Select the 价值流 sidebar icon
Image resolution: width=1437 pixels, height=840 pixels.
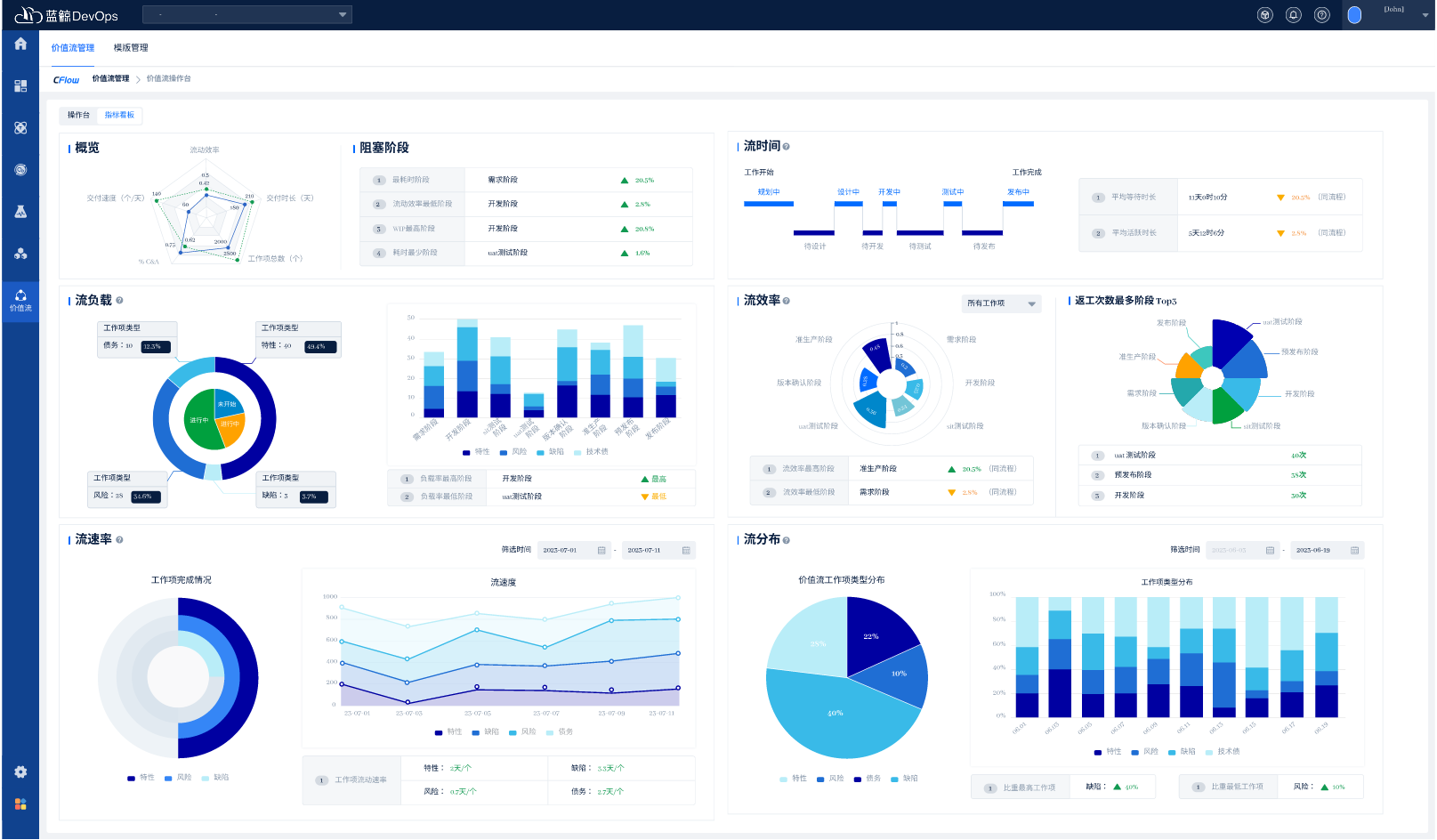[x=20, y=300]
